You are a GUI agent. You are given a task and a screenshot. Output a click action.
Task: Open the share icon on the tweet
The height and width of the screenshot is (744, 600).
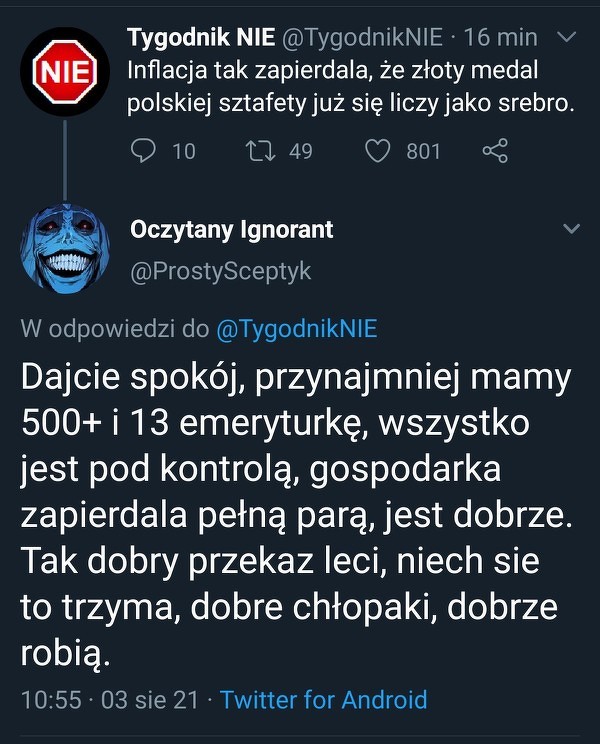pyautogui.click(x=495, y=151)
